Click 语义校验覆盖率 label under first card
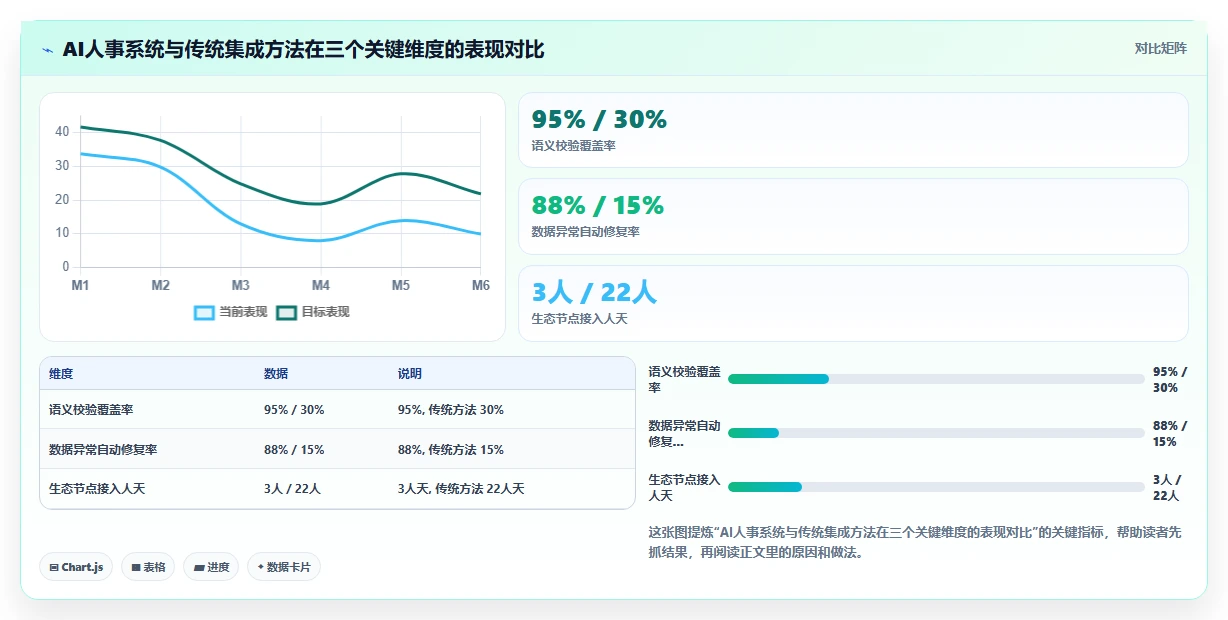The image size is (1228, 620). (573, 146)
